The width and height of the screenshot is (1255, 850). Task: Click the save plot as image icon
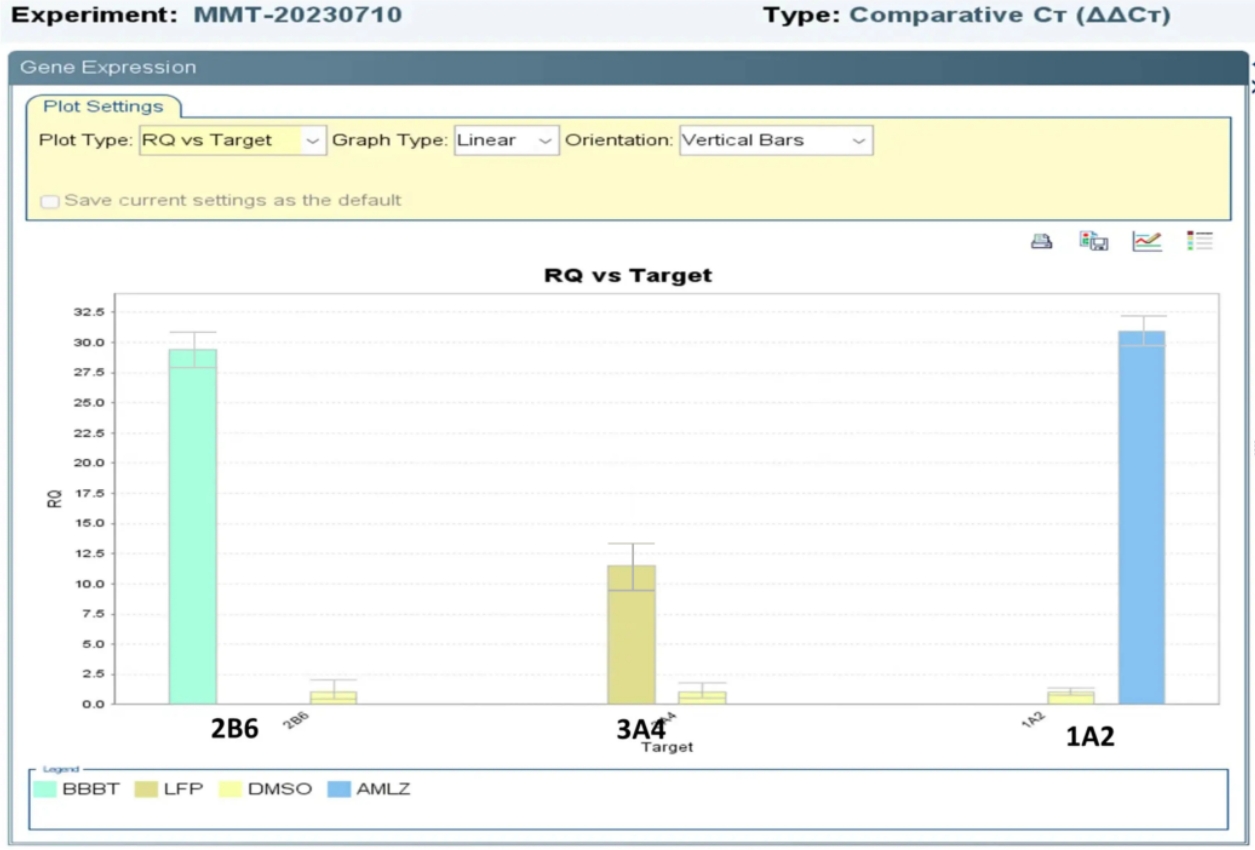pyautogui.click(x=1093, y=241)
